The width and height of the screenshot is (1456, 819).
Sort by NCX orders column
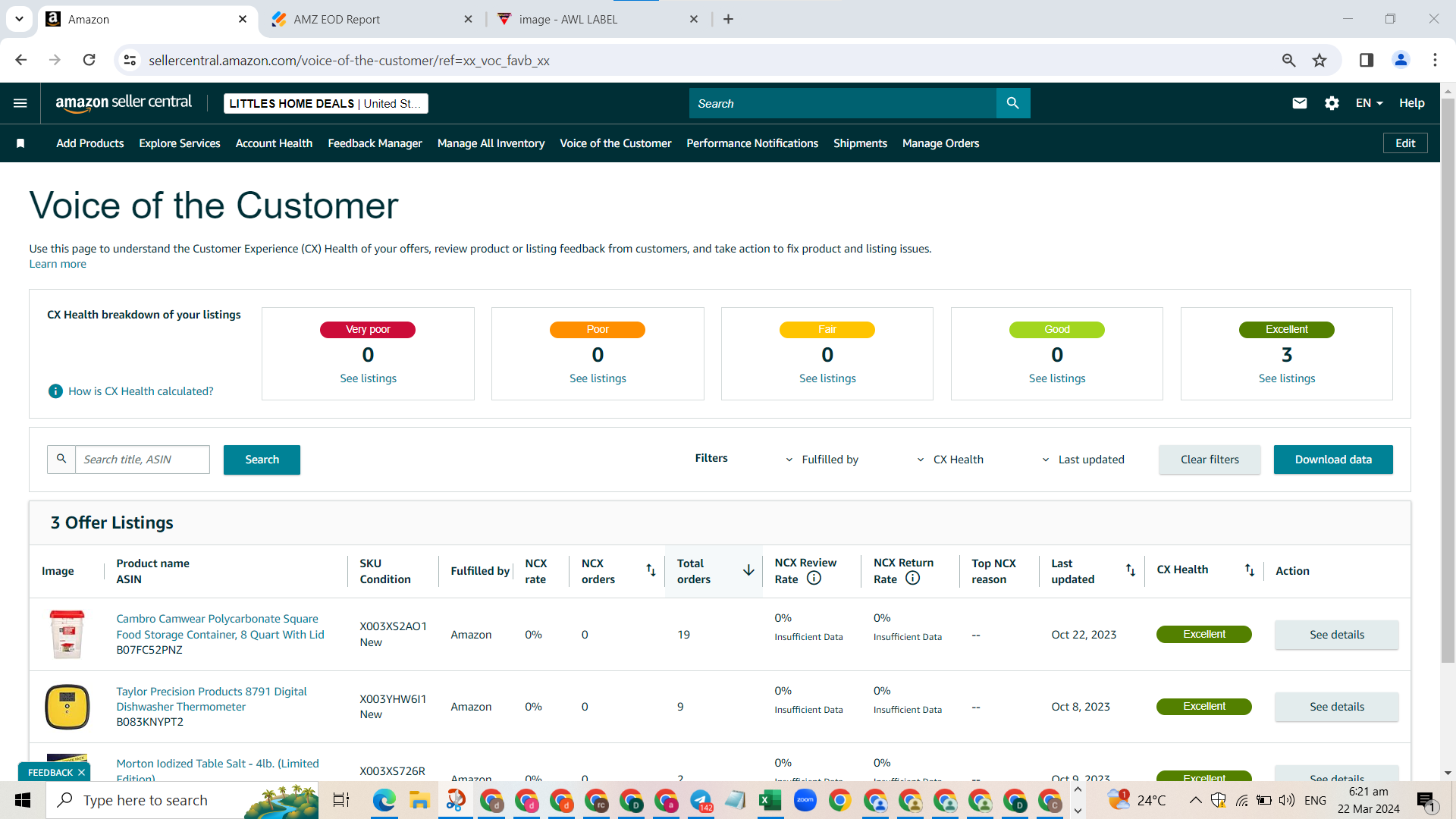click(651, 570)
